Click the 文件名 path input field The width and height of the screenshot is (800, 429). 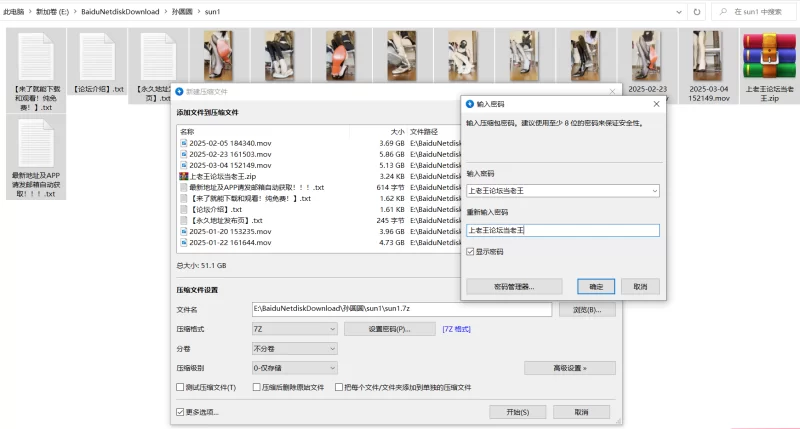pos(402,309)
